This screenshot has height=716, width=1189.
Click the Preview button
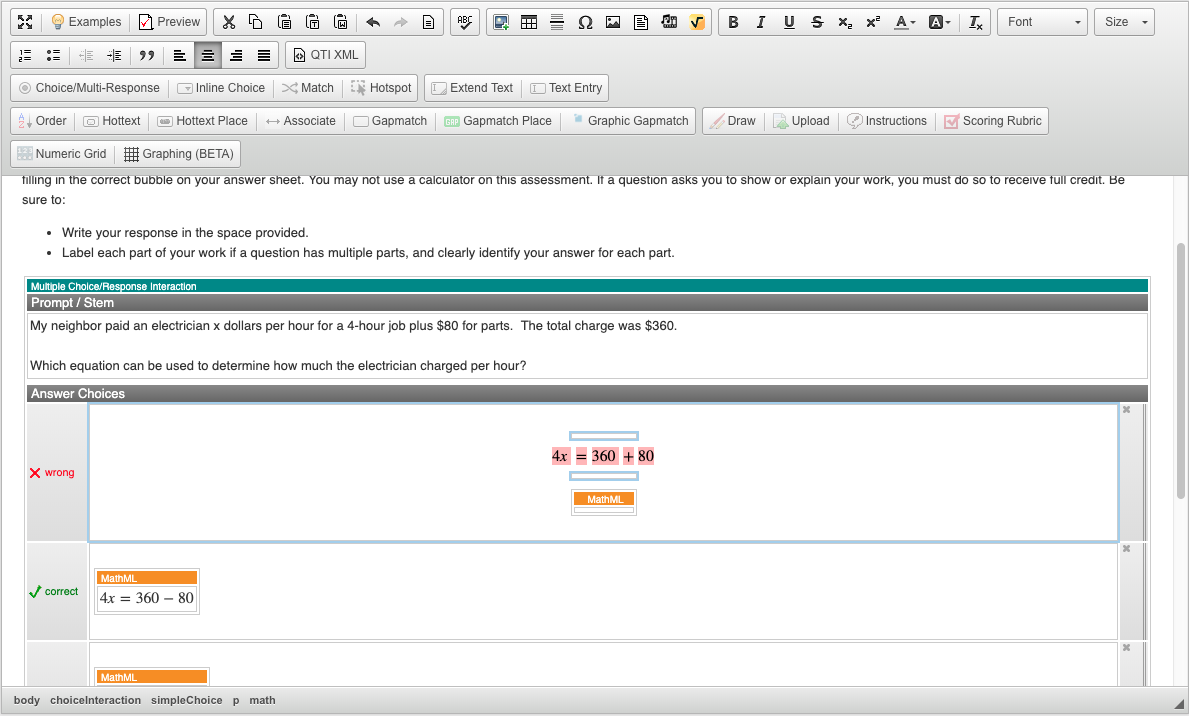coord(169,22)
